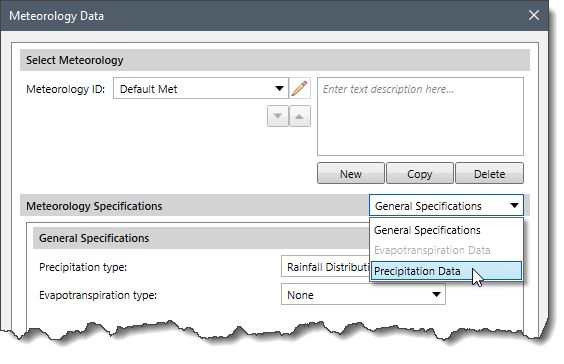Click the Meteorology Data title bar text
Viewport: 564px width, 364px height.
pos(56,16)
